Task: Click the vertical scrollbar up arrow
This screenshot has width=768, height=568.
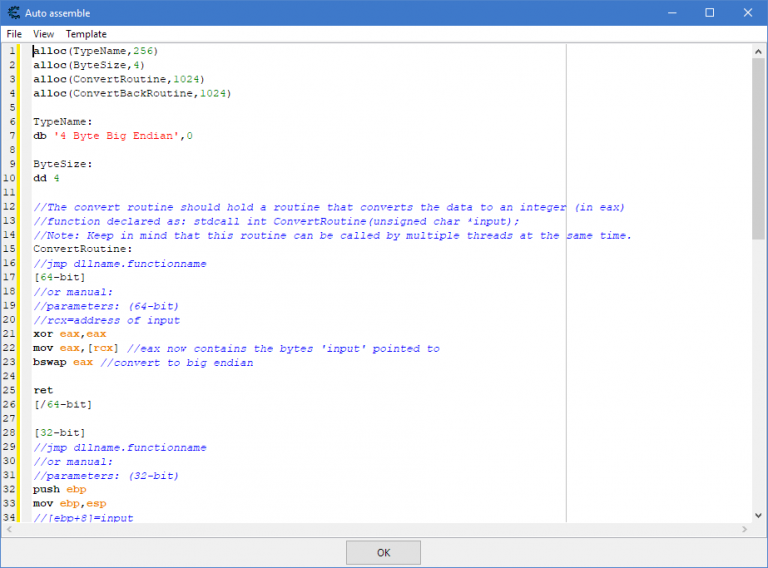Action: [x=759, y=51]
